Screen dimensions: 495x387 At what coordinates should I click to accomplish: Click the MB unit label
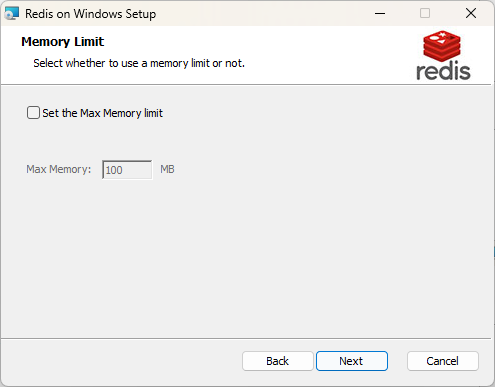click(167, 169)
